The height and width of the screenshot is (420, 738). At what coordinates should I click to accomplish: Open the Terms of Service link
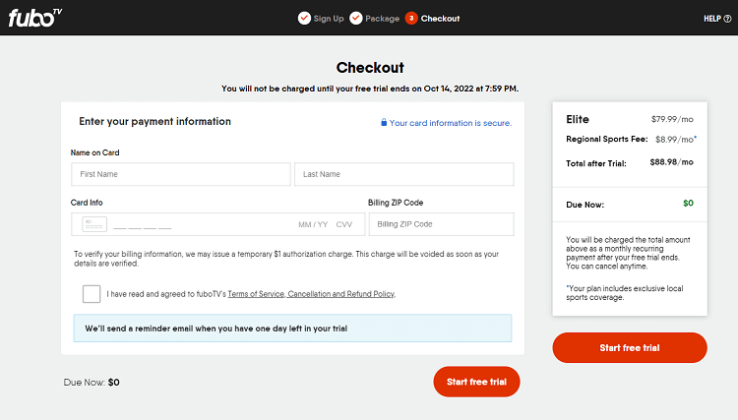[x=256, y=294]
